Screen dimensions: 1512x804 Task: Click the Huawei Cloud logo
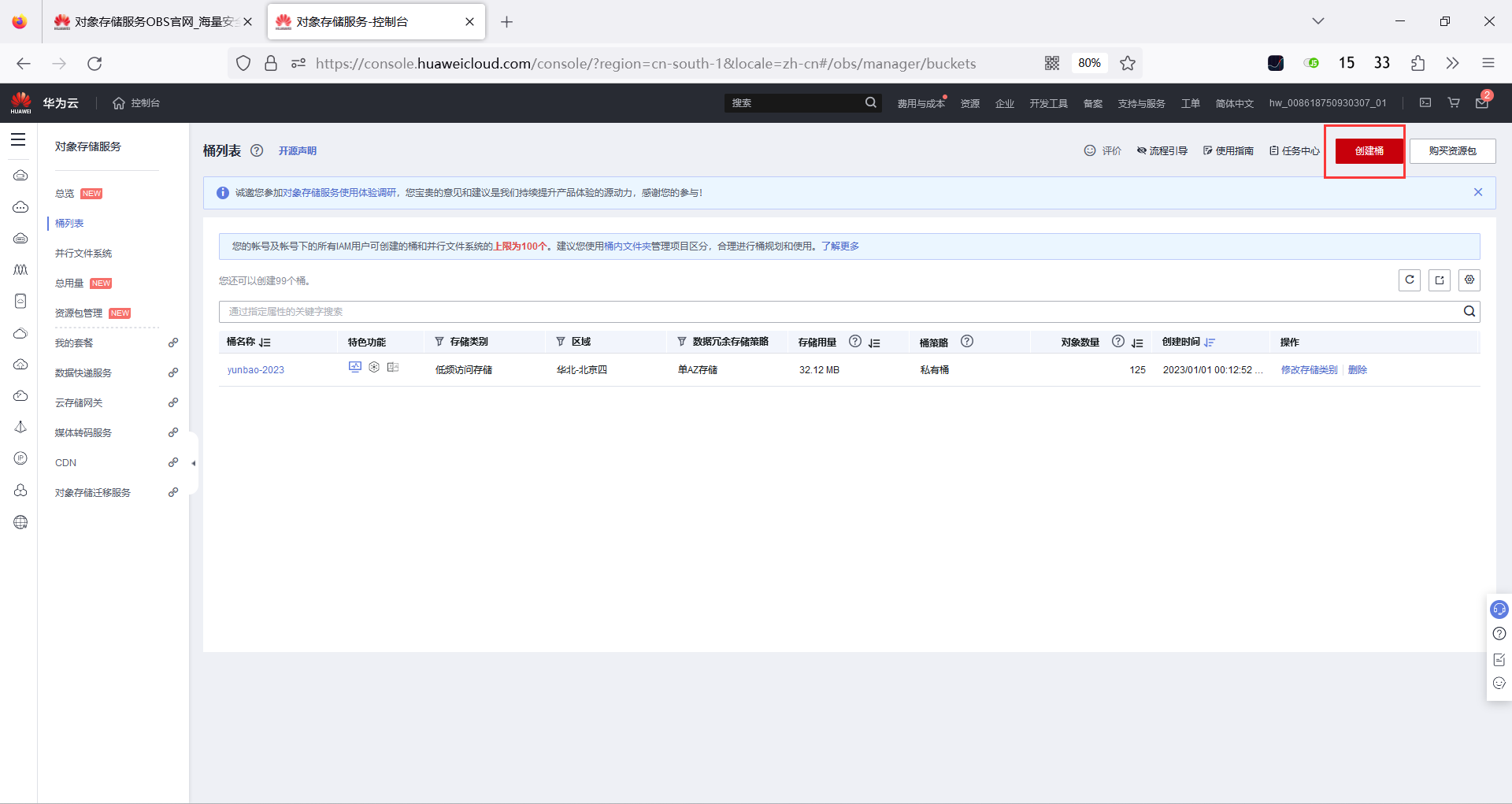(x=21, y=103)
